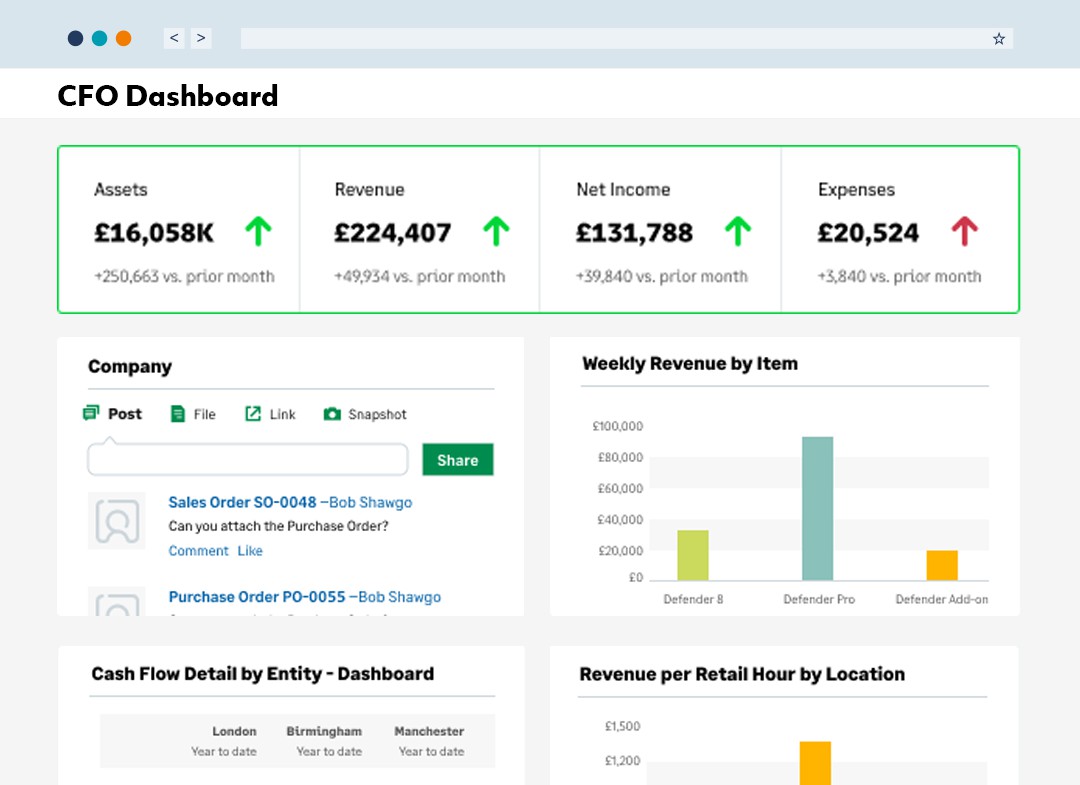Comment on Sales Order SO-0048
The height and width of the screenshot is (785, 1080).
(x=198, y=550)
